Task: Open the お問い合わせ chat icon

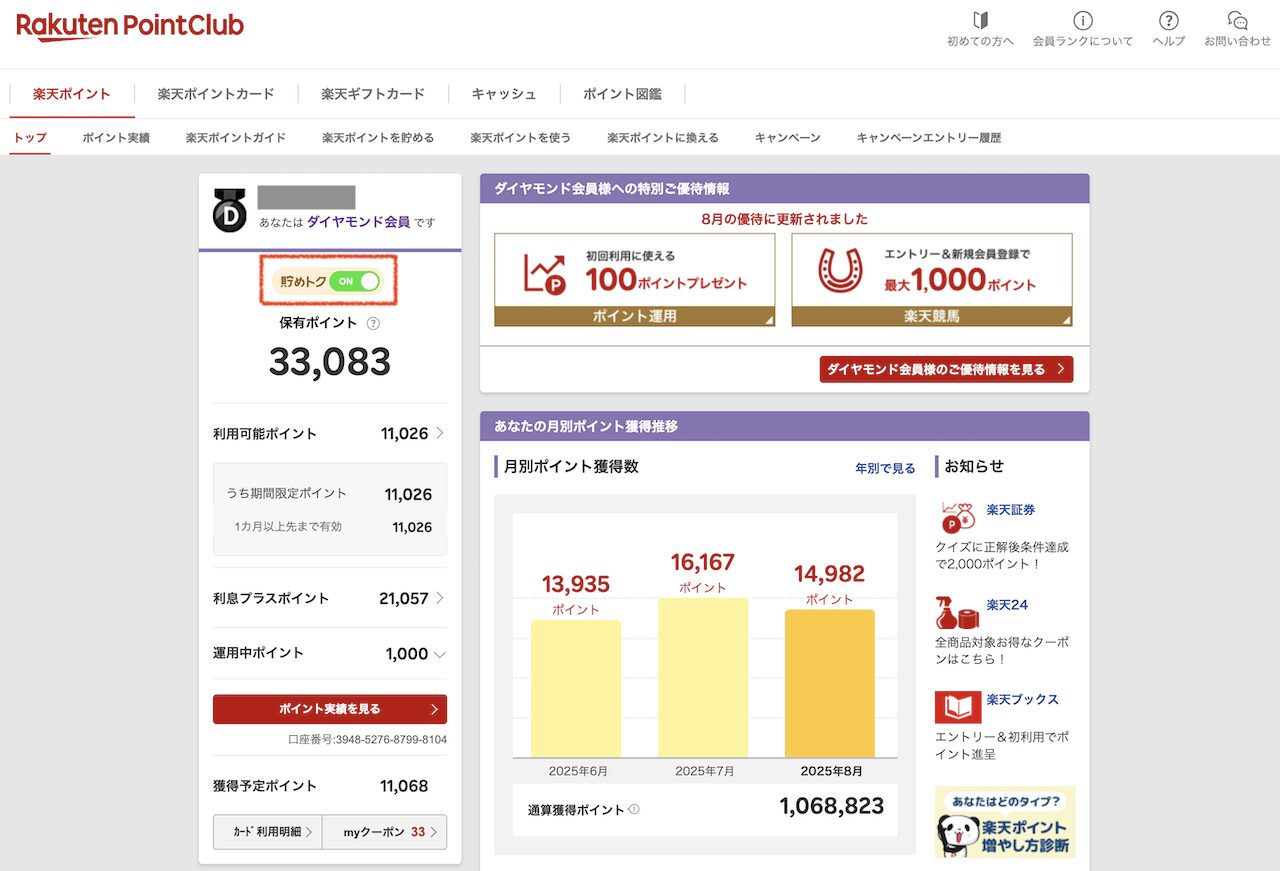Action: click(x=1237, y=21)
